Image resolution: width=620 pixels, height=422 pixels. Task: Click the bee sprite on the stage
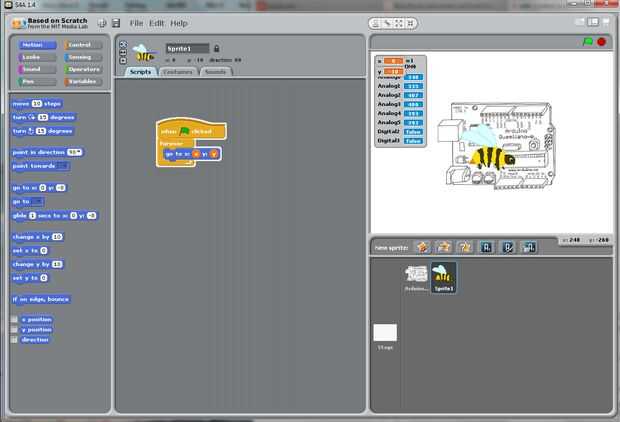pos(489,150)
